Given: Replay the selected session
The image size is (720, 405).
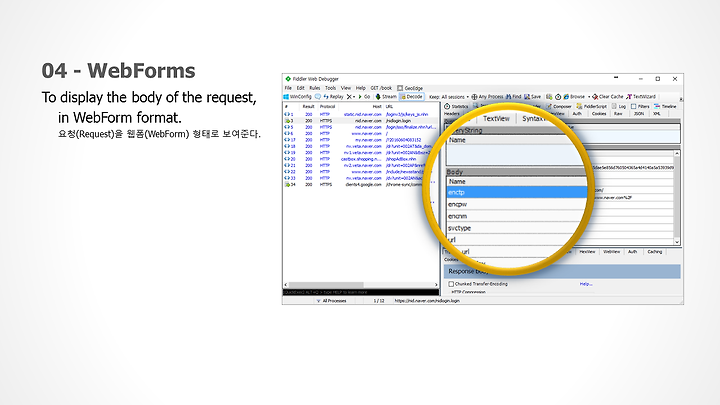Looking at the screenshot, I should [333, 97].
